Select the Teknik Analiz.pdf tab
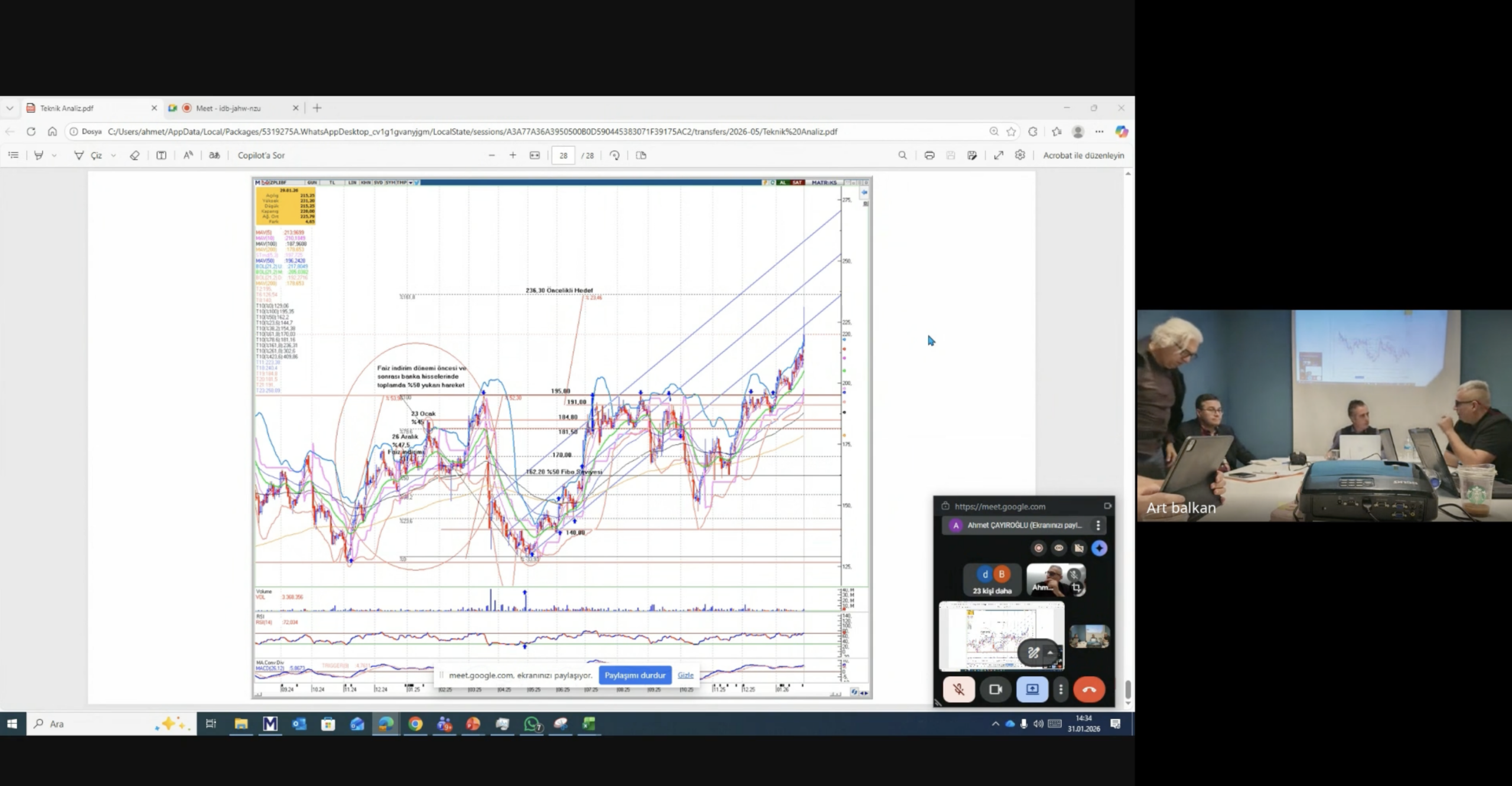Screen dimensions: 1512x786 [x=67, y=108]
